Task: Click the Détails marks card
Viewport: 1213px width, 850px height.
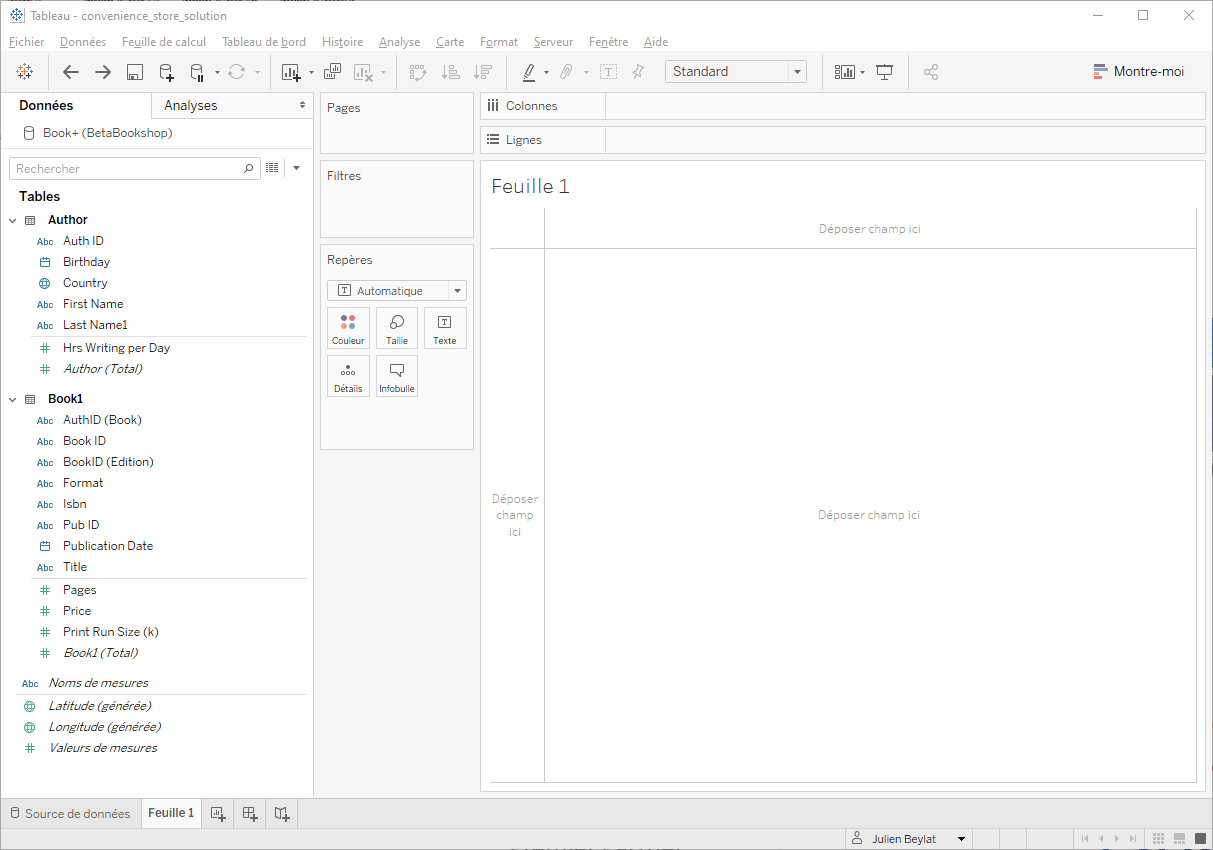Action: tap(348, 376)
